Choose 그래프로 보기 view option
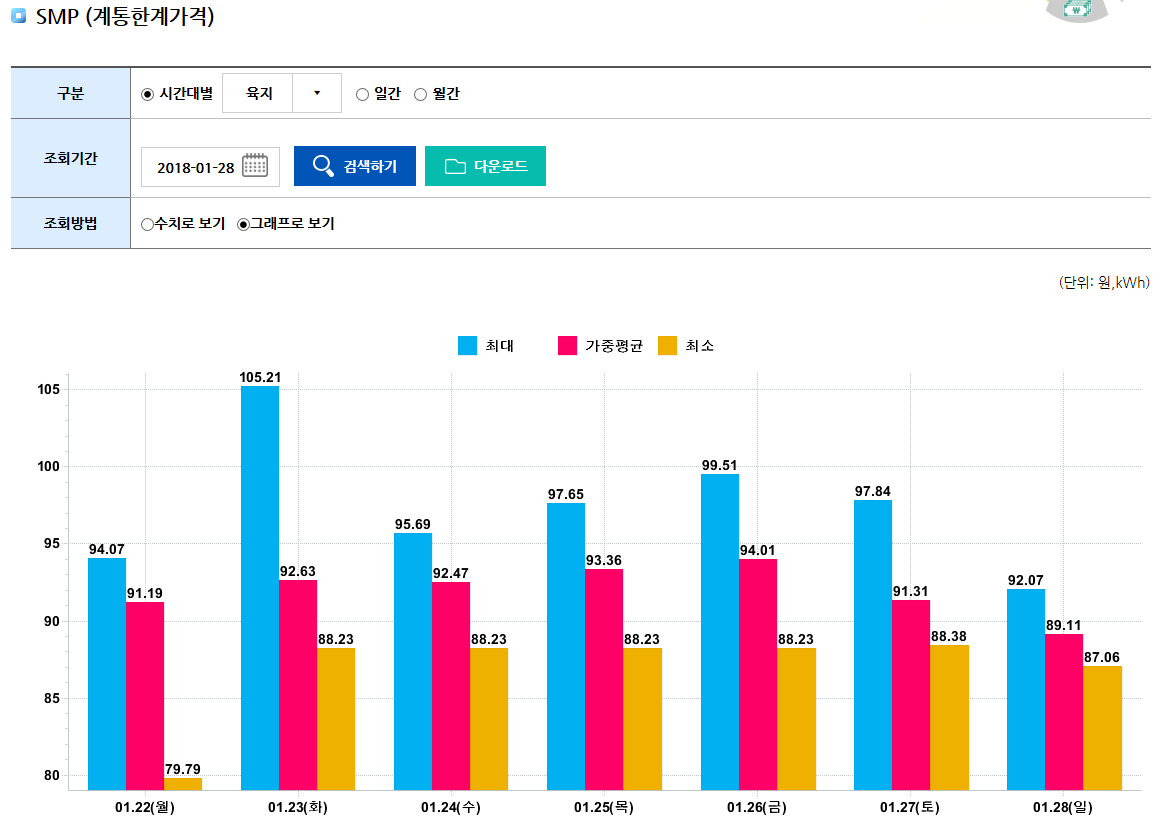 tap(243, 224)
